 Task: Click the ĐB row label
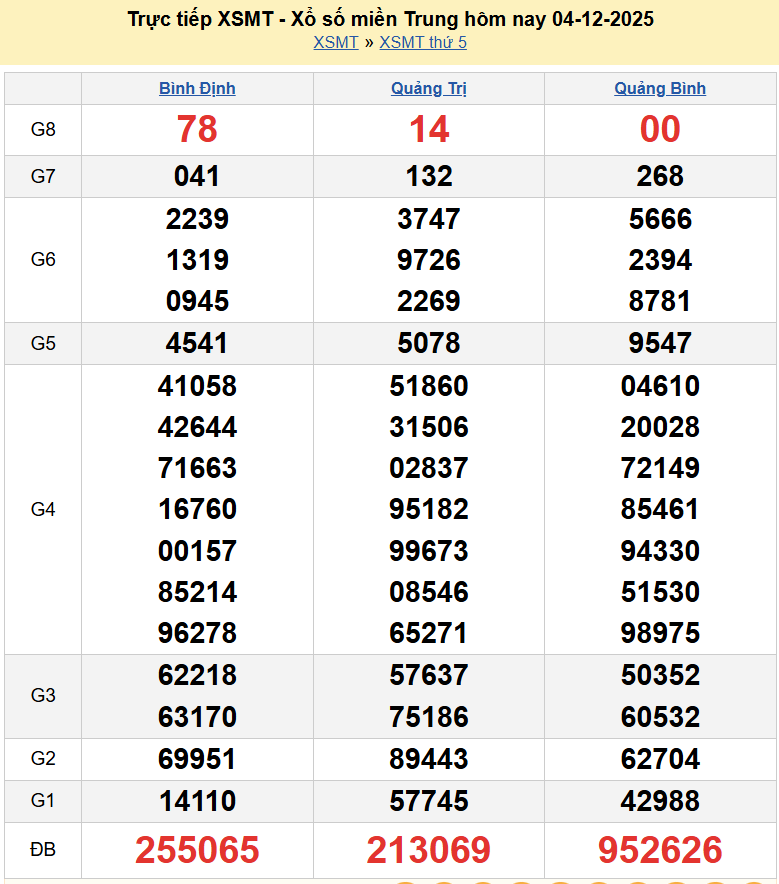(43, 850)
